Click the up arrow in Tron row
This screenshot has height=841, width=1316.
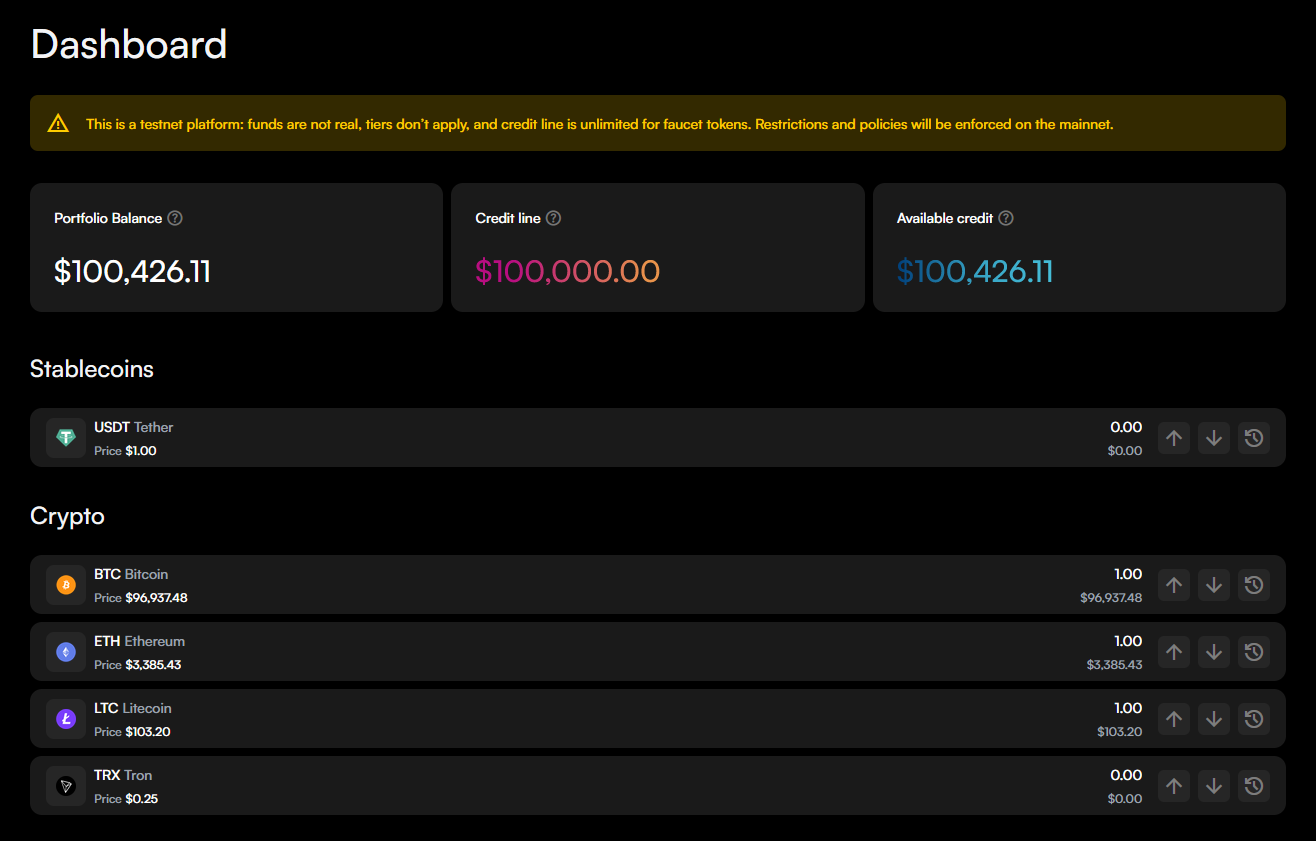(x=1174, y=786)
